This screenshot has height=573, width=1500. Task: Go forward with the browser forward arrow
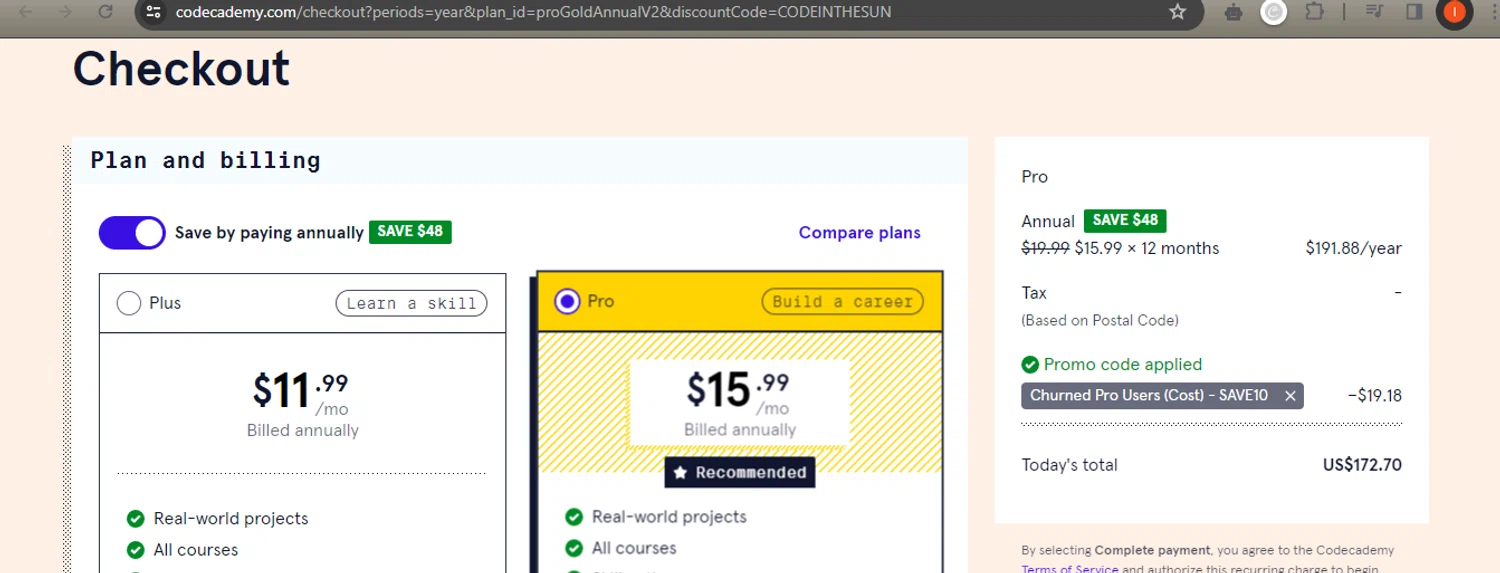(65, 12)
